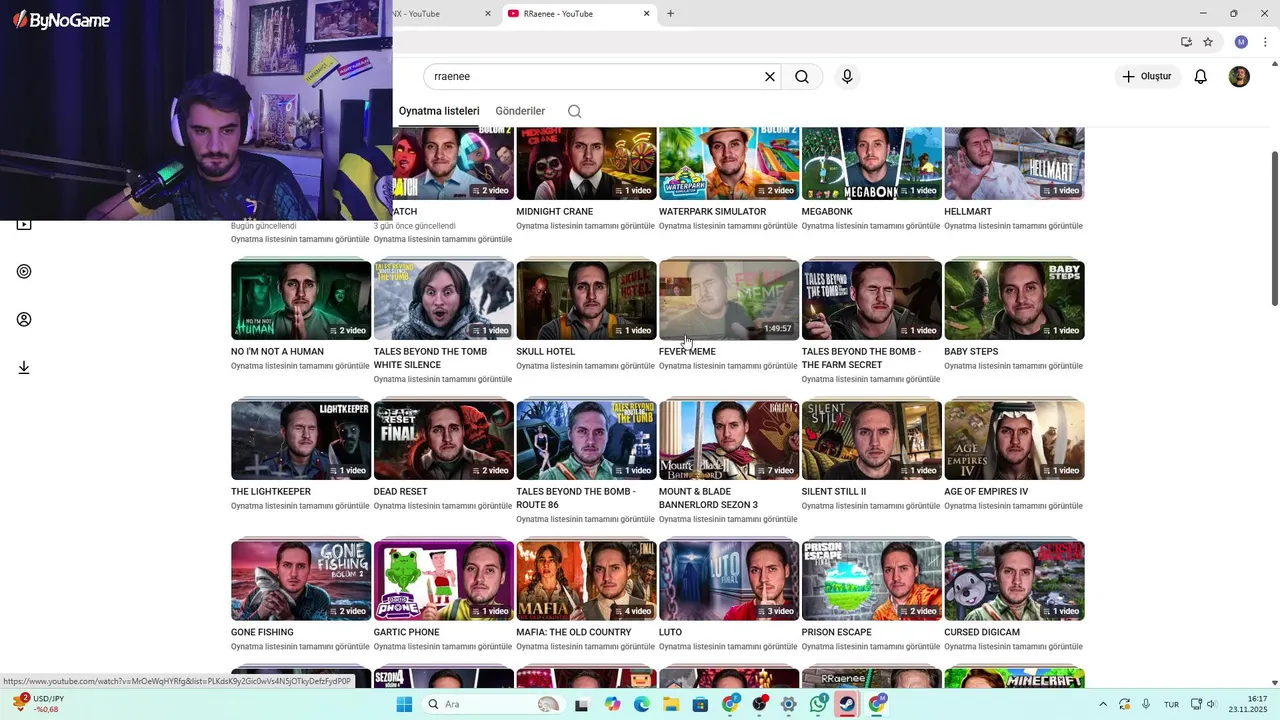The width and height of the screenshot is (1280, 720).
Task: Open the account icon in YouTube sidebar
Action: tap(24, 319)
